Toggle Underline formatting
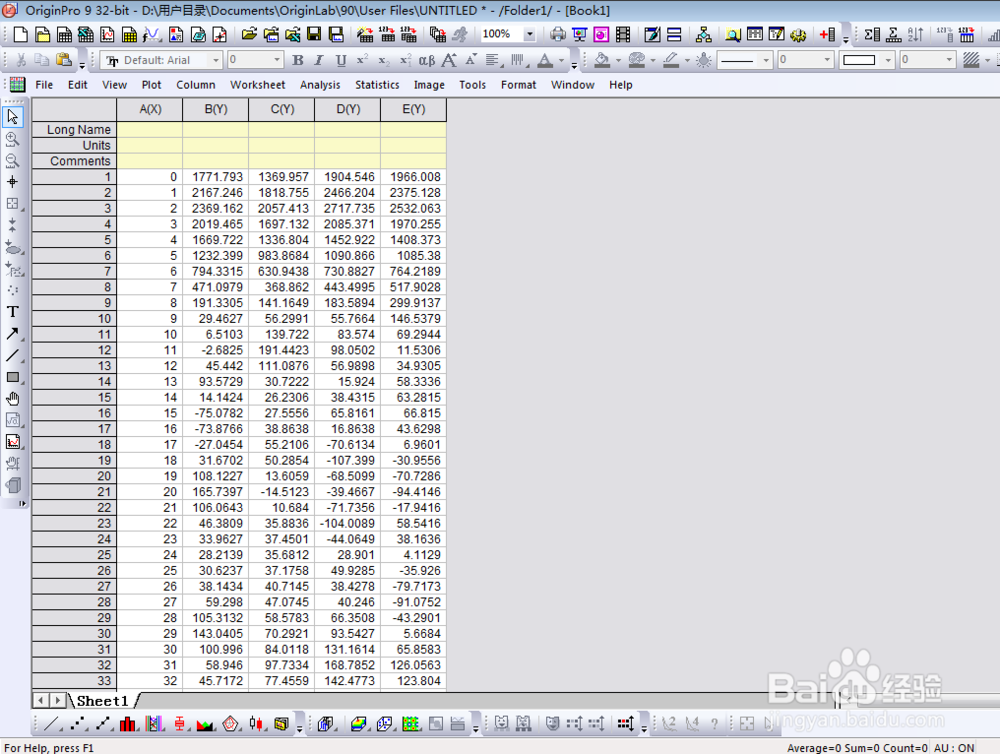Image resolution: width=1000 pixels, height=754 pixels. [x=341, y=60]
